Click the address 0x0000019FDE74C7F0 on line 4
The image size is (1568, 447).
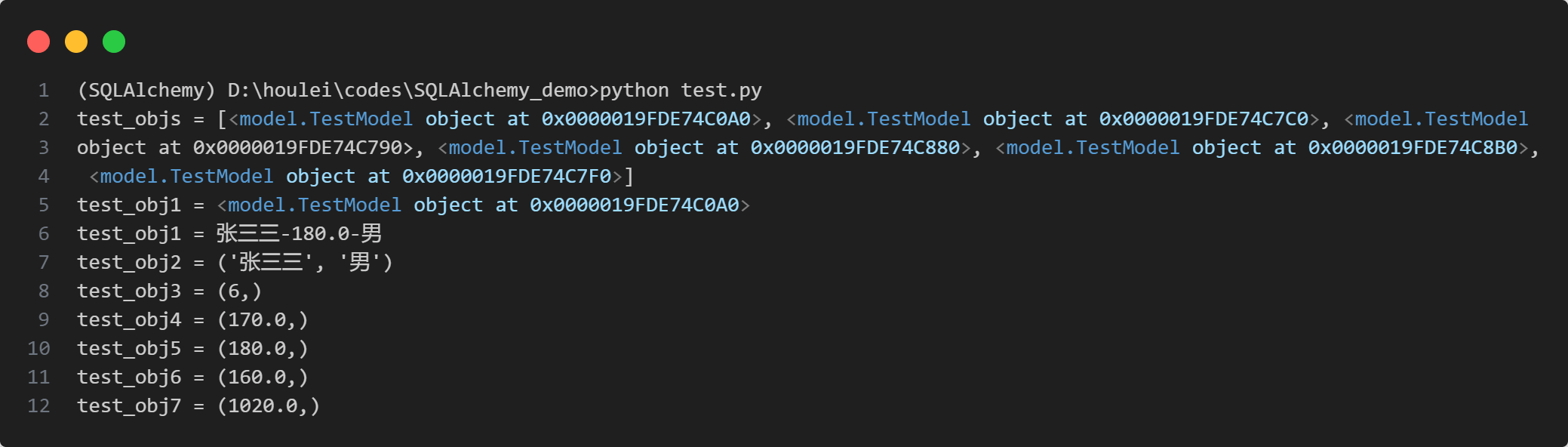[506, 177]
